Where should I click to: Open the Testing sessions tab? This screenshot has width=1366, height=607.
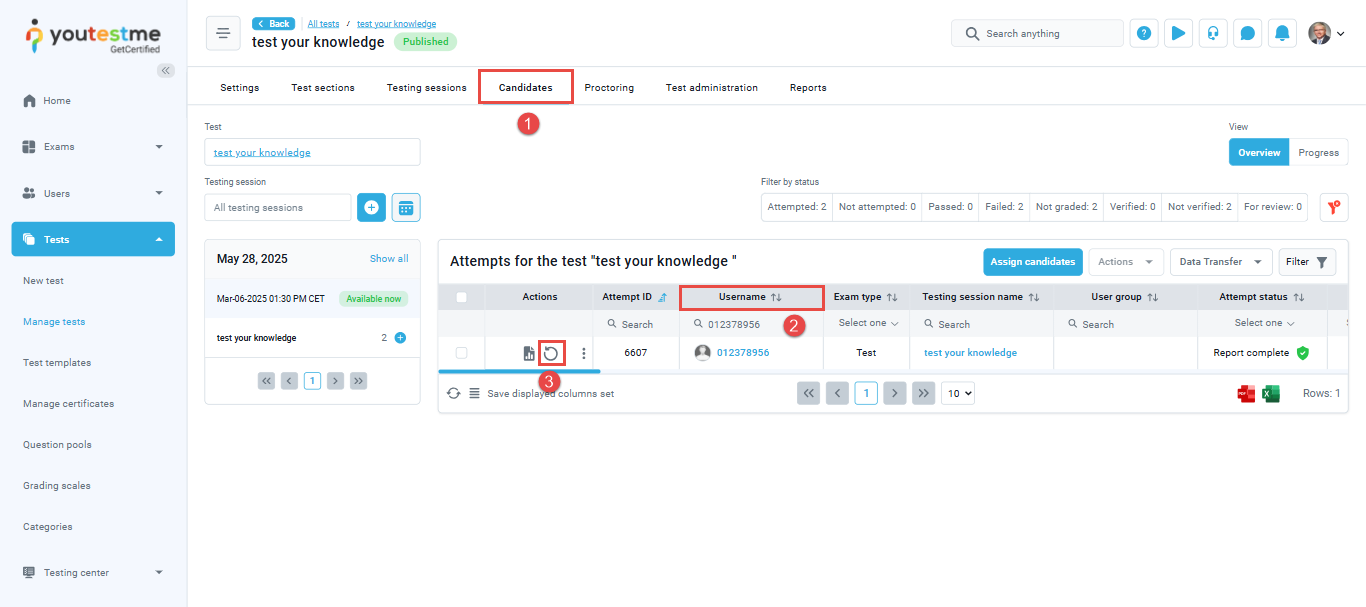point(427,87)
